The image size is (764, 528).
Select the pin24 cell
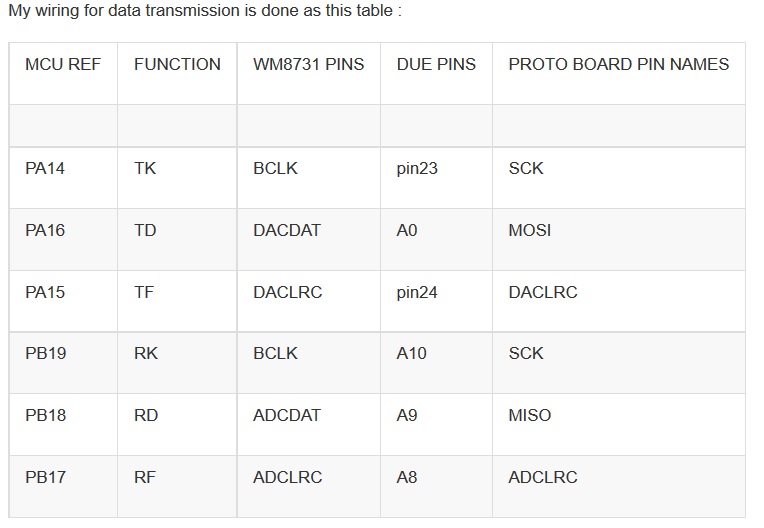pyautogui.click(x=436, y=302)
